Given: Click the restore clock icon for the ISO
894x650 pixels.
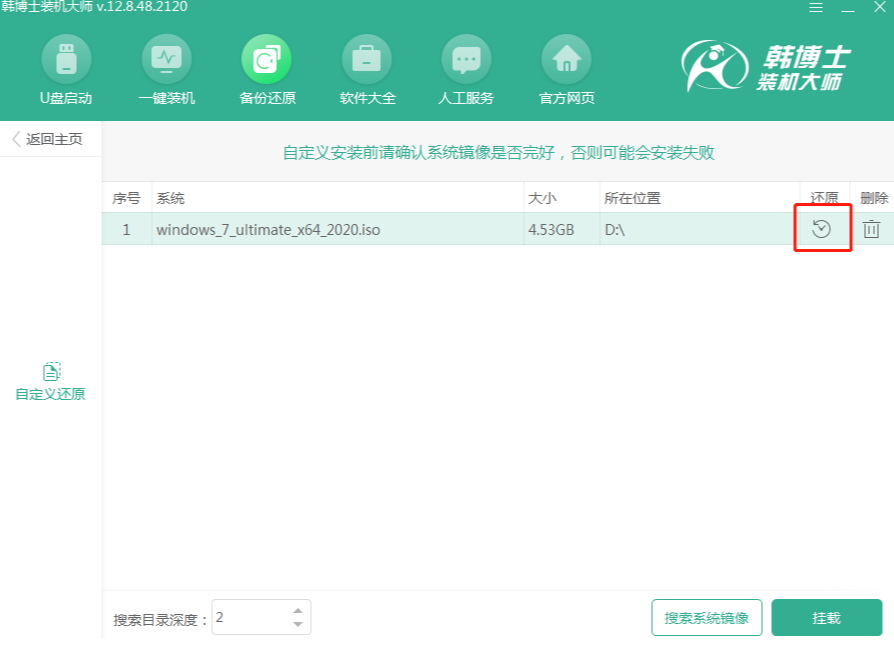Looking at the screenshot, I should 822,229.
